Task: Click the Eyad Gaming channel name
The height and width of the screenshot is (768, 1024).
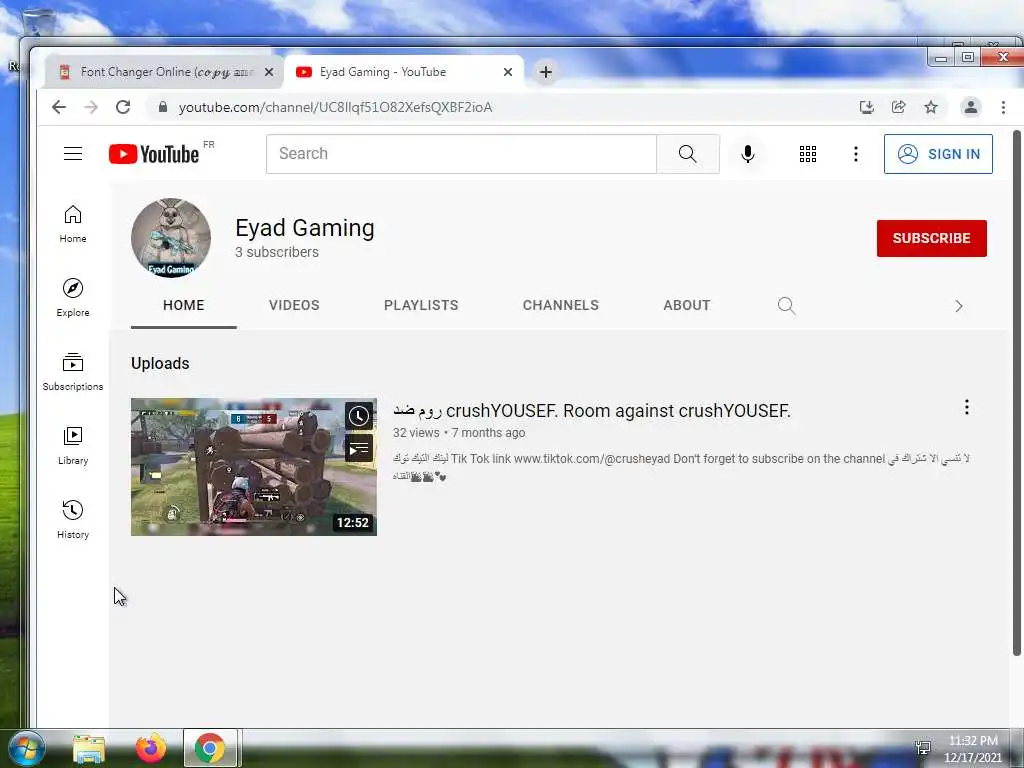Action: point(305,228)
